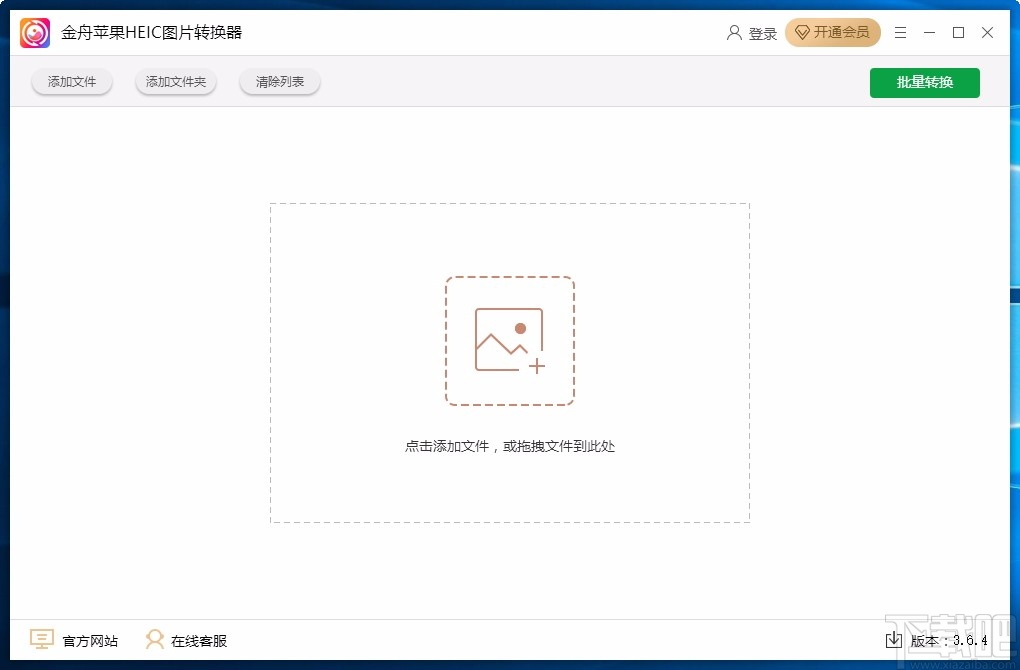This screenshot has width=1020, height=670.
Task: Minimize the converter window
Action: point(928,32)
